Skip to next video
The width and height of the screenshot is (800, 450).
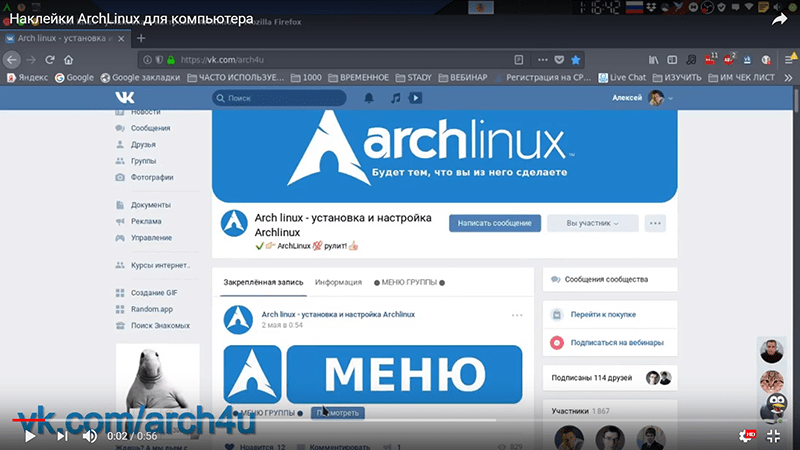click(62, 436)
